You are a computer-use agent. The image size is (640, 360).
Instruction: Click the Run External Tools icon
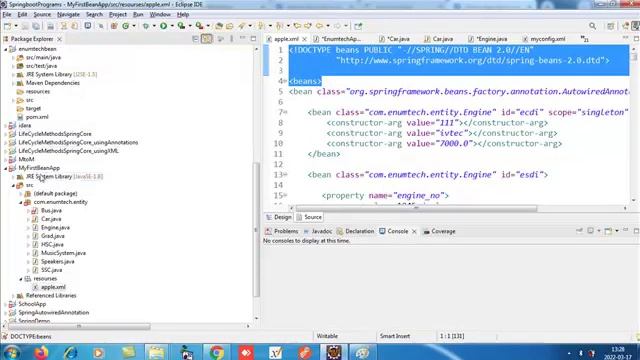[199, 26]
